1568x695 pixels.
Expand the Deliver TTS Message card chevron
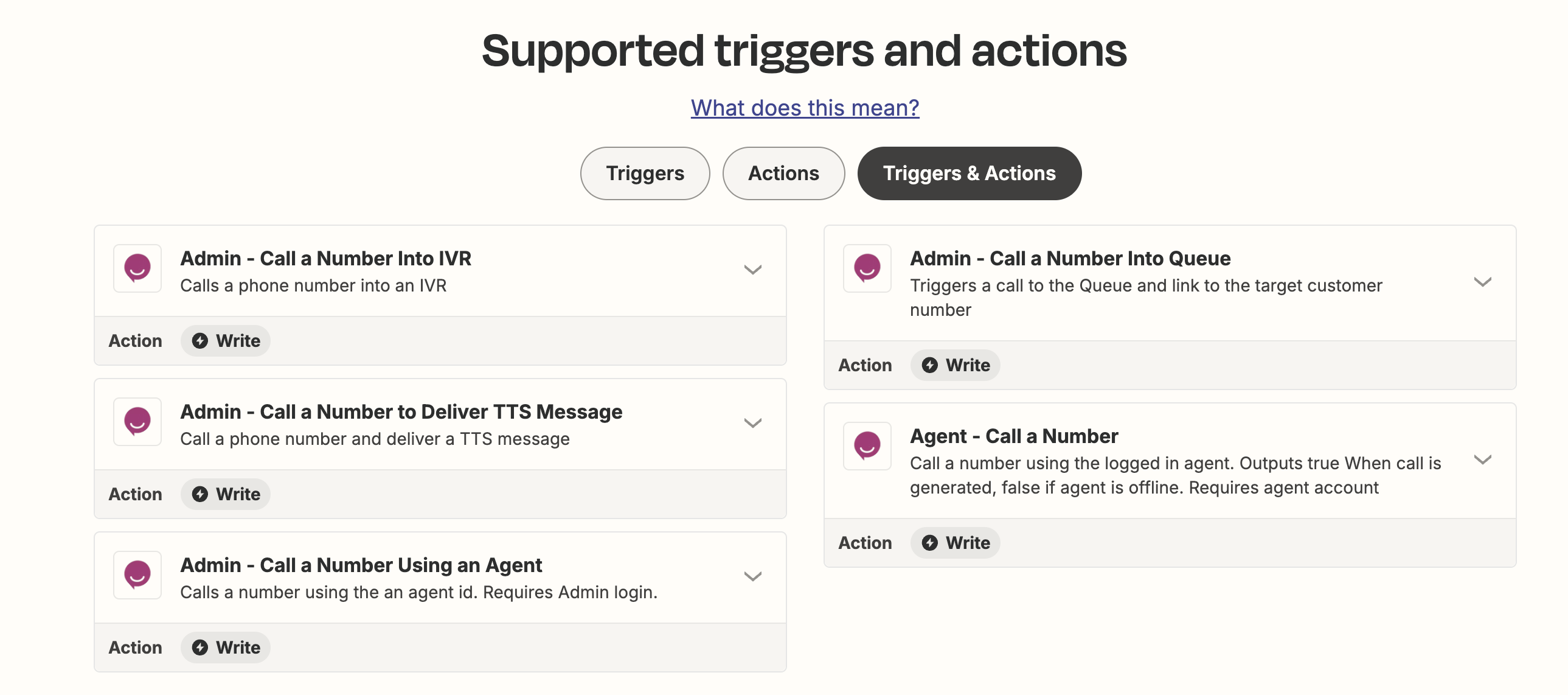(753, 424)
